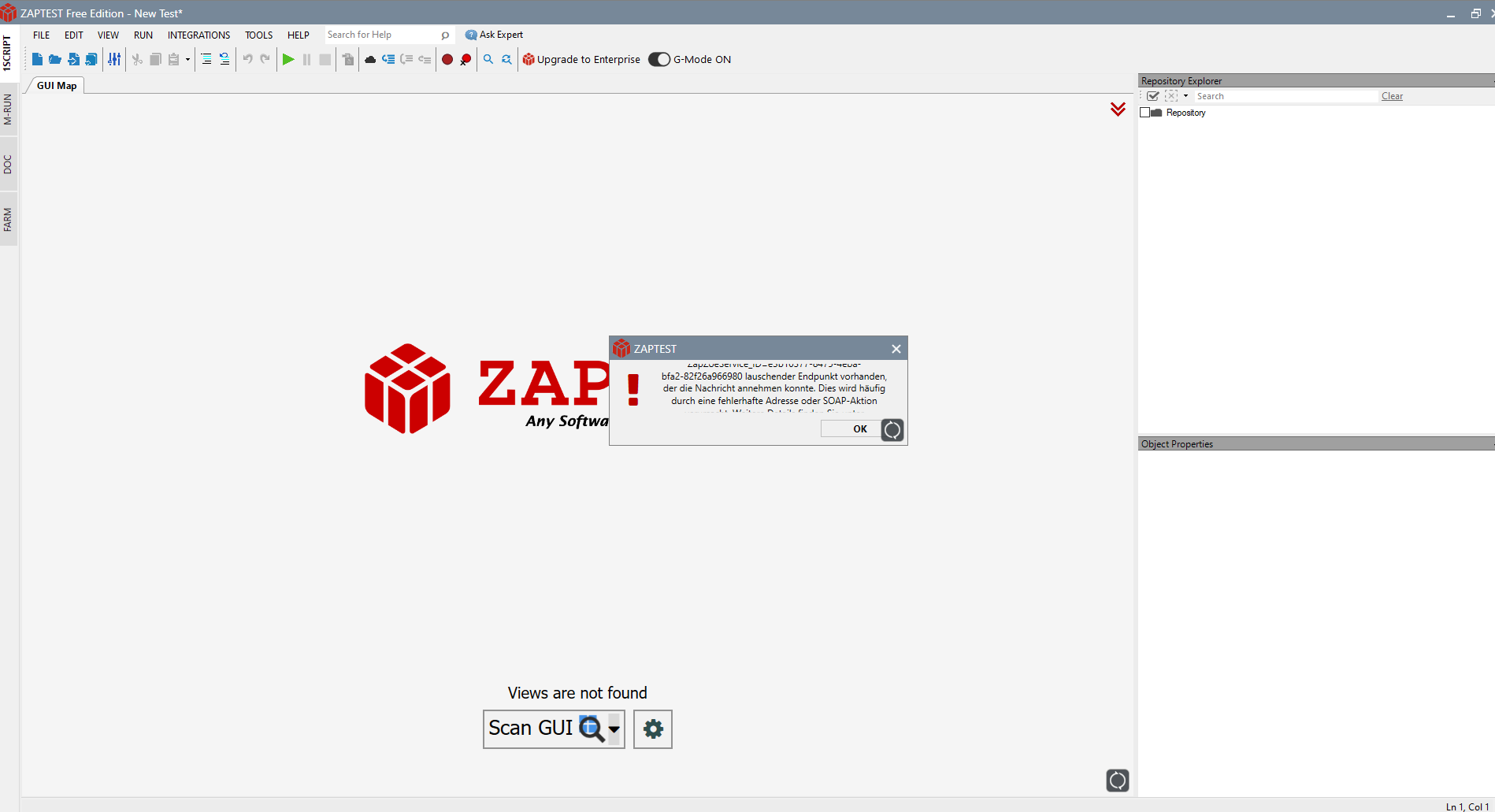Click the save all copies icon
This screenshot has height=812, width=1495.
(91, 60)
